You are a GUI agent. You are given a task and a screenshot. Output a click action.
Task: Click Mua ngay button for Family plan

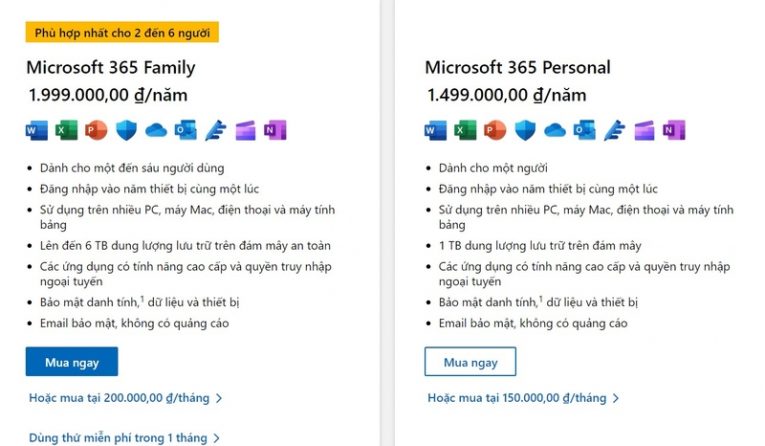coord(72,362)
